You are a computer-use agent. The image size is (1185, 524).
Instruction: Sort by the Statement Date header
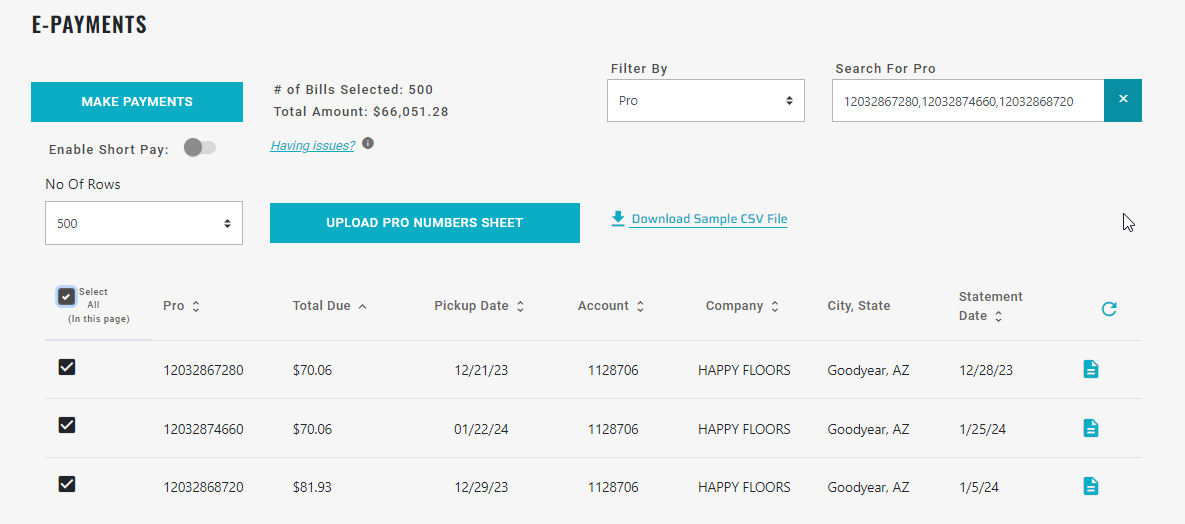coord(989,306)
